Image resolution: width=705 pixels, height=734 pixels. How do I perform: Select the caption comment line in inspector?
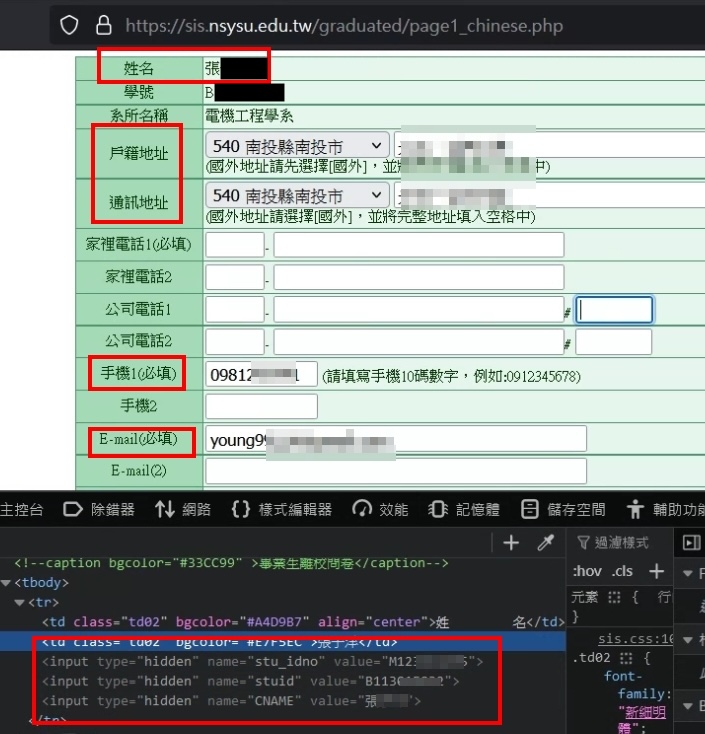pos(231,563)
